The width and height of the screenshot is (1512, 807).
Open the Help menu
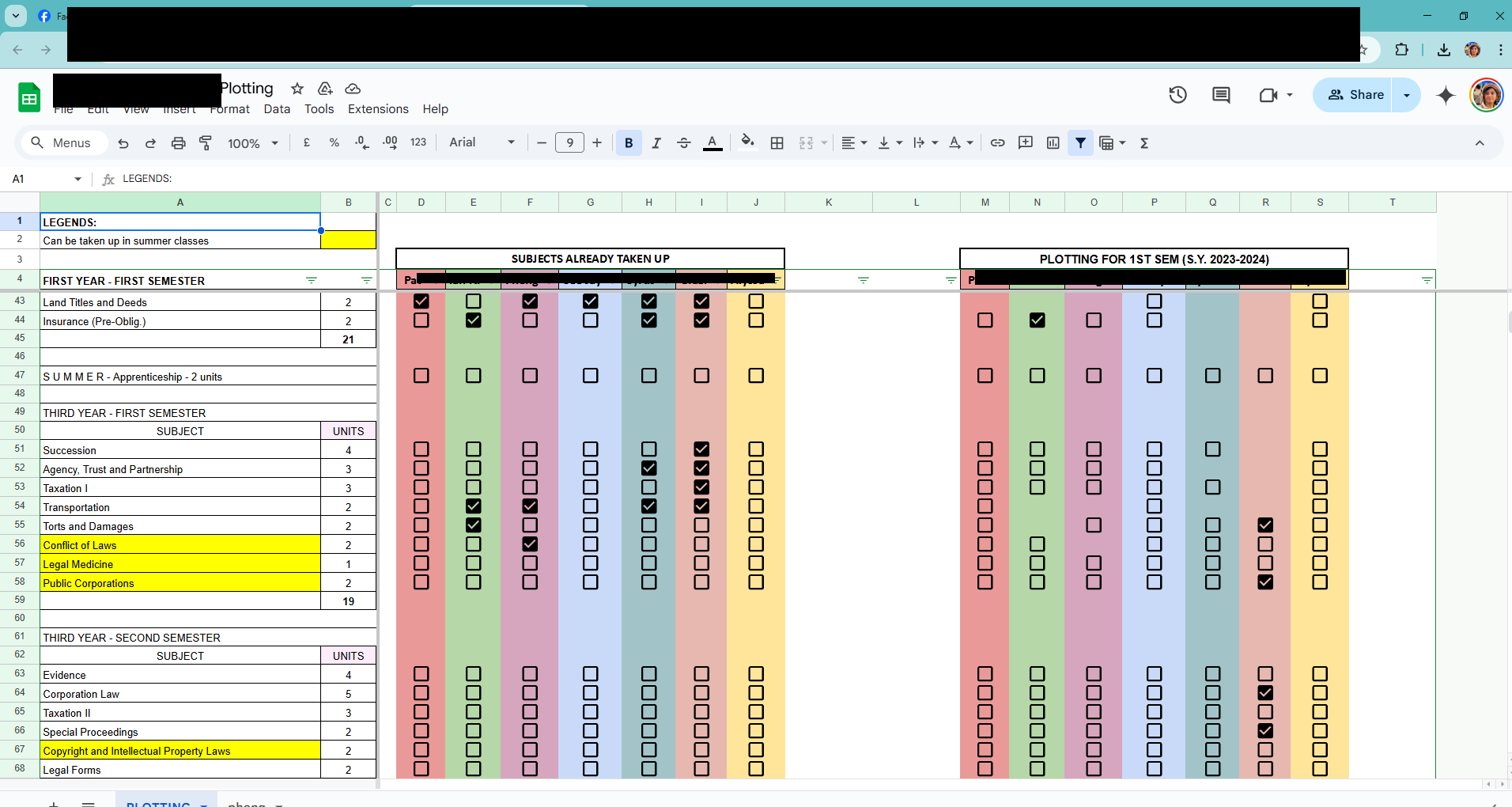coord(435,109)
